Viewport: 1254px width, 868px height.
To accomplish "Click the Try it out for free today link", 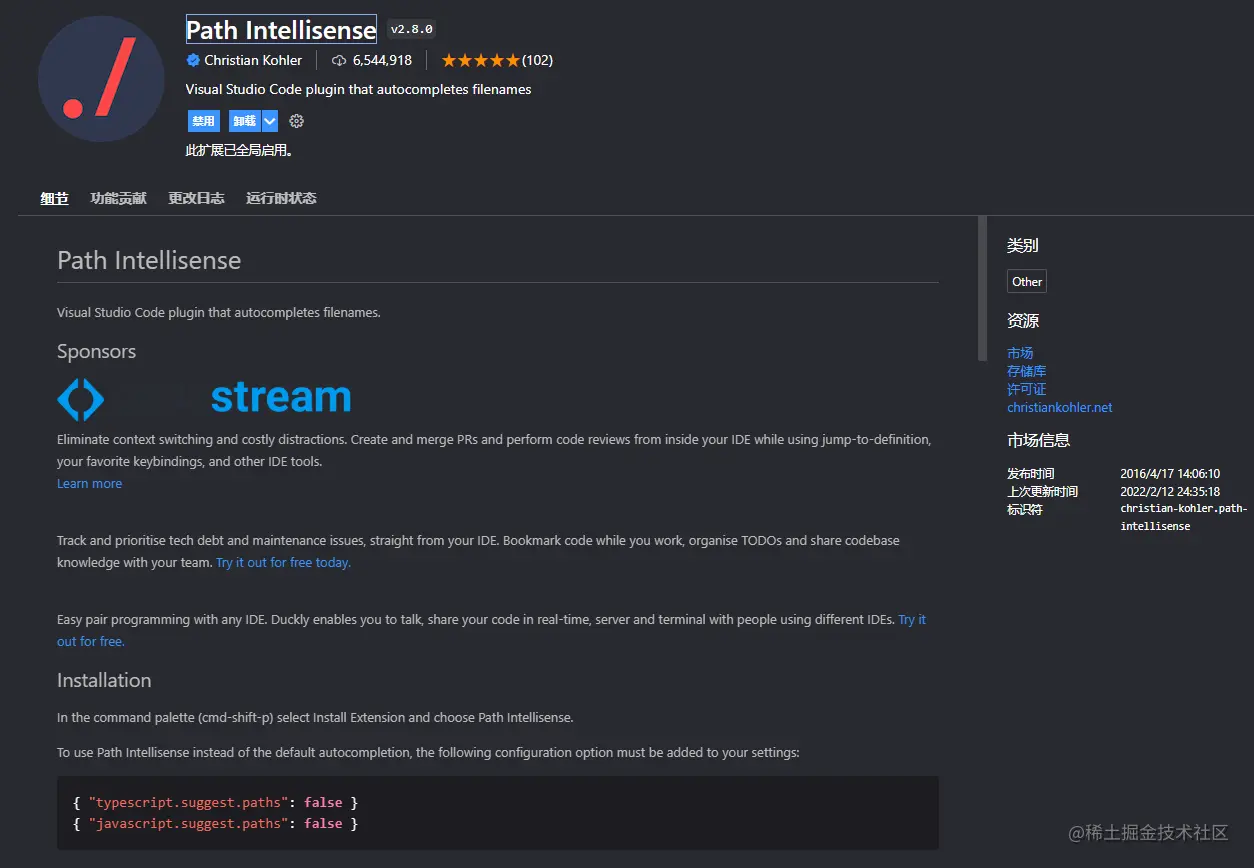I will (x=283, y=562).
